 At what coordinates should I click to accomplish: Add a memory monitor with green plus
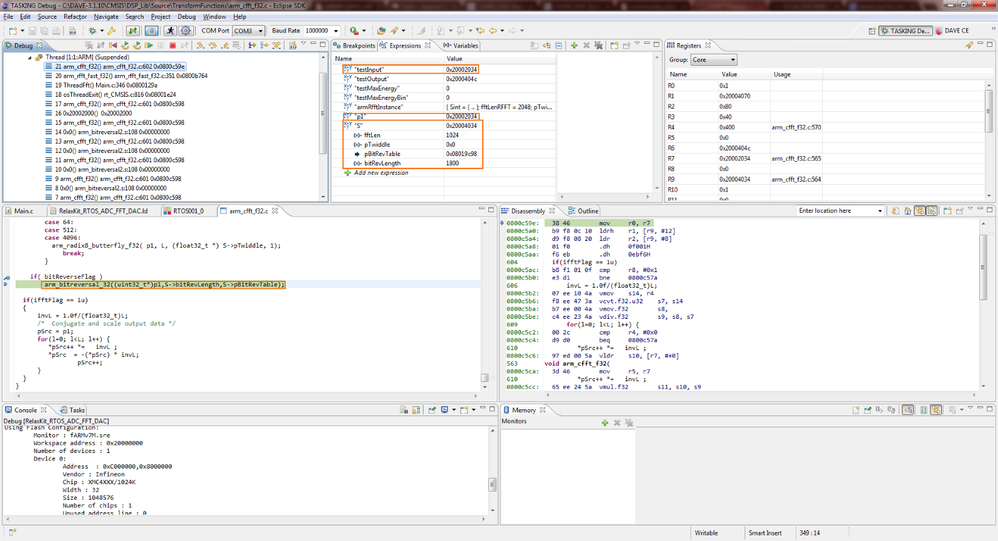point(605,423)
